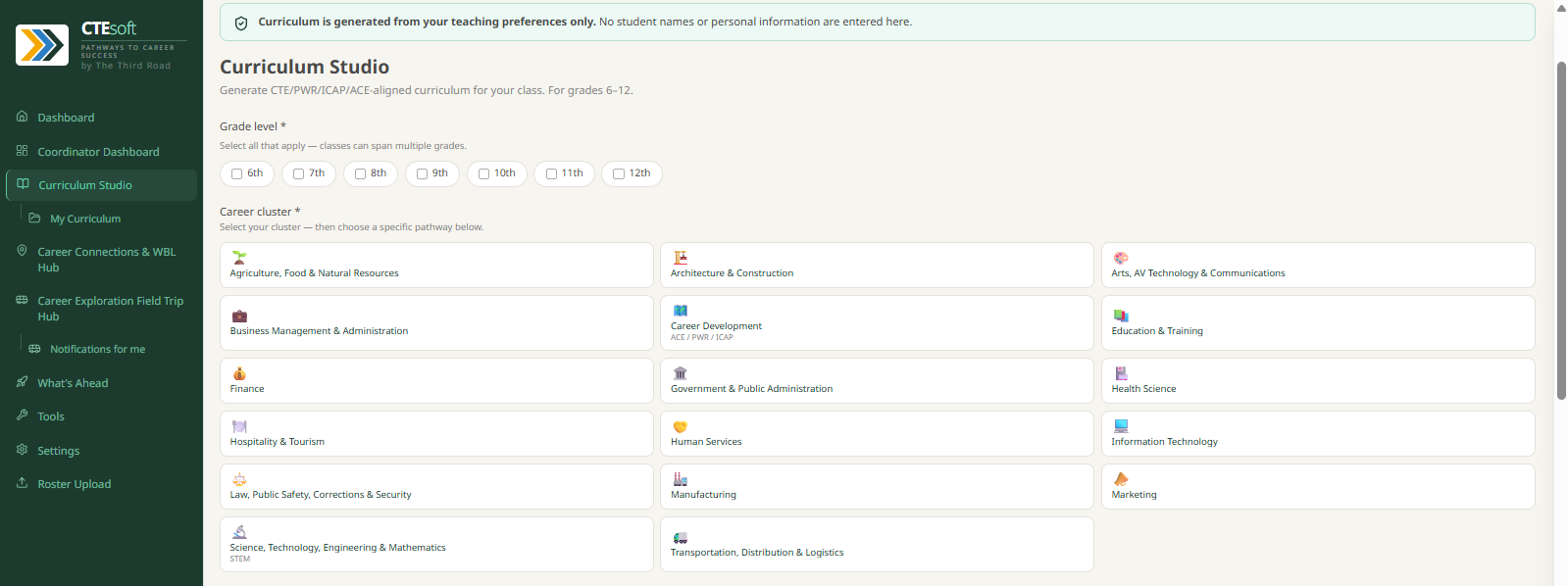This screenshot has height=586, width=1568.
Task: Toggle the 11th grade checkbox
Action: click(551, 173)
